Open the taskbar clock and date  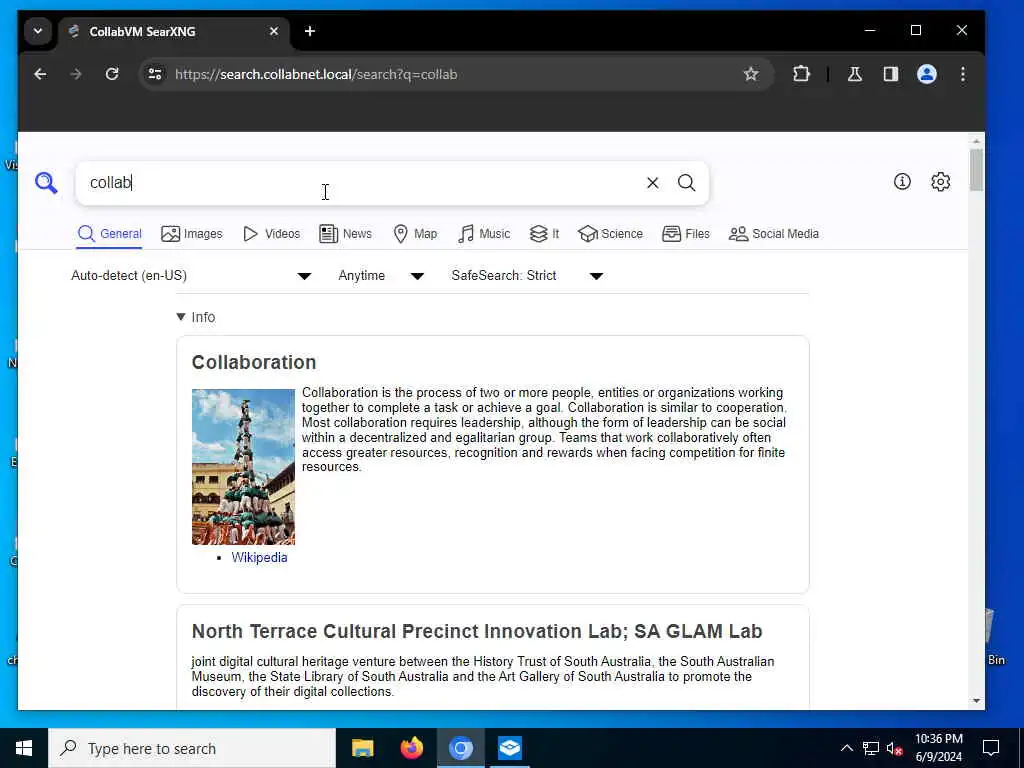[938, 748]
